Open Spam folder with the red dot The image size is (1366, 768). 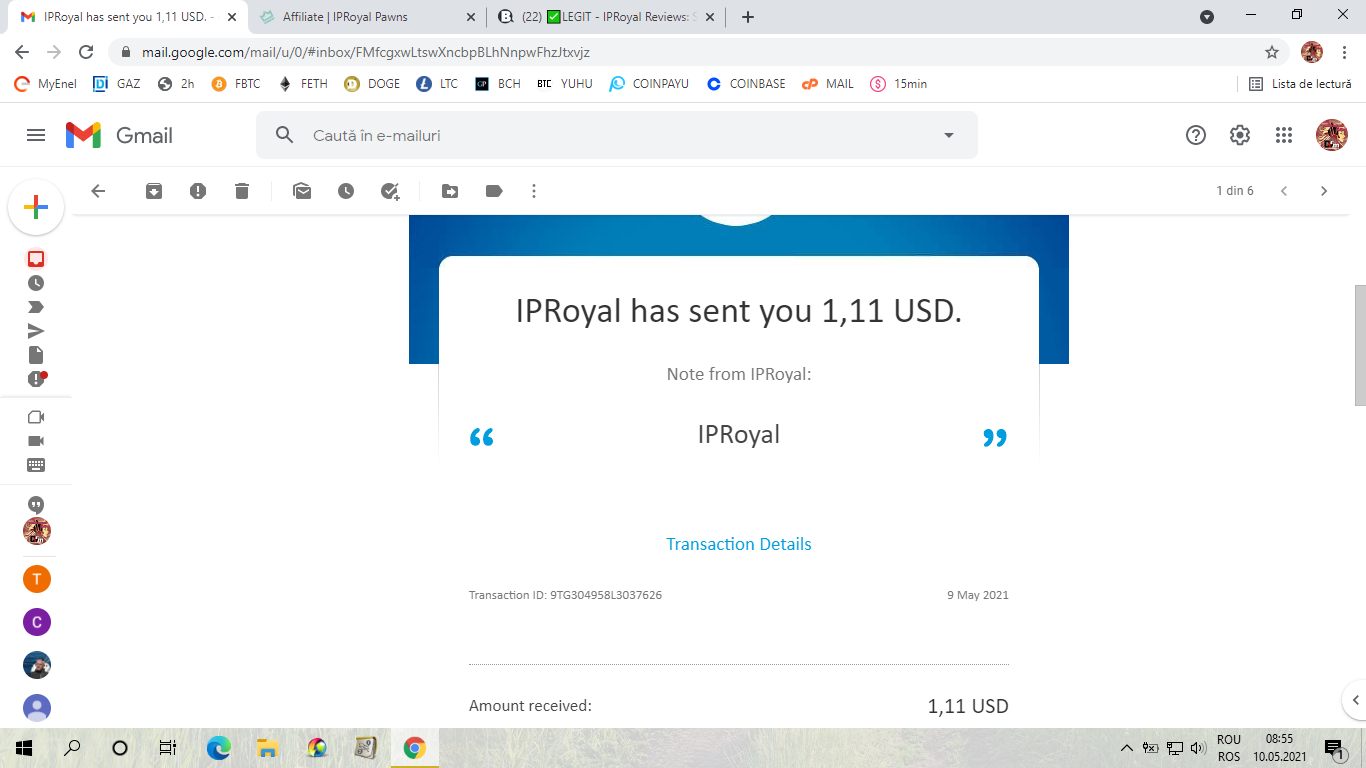click(x=37, y=379)
